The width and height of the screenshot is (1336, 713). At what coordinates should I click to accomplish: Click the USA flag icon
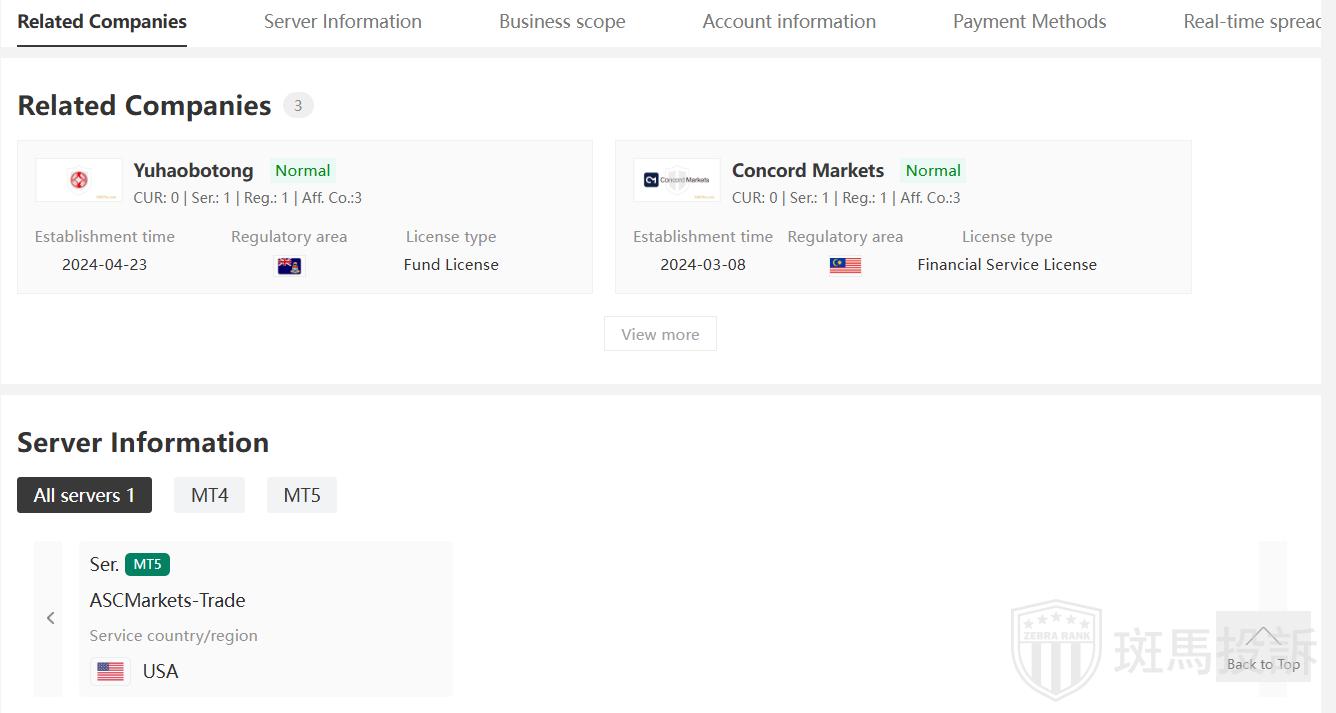tap(111, 671)
